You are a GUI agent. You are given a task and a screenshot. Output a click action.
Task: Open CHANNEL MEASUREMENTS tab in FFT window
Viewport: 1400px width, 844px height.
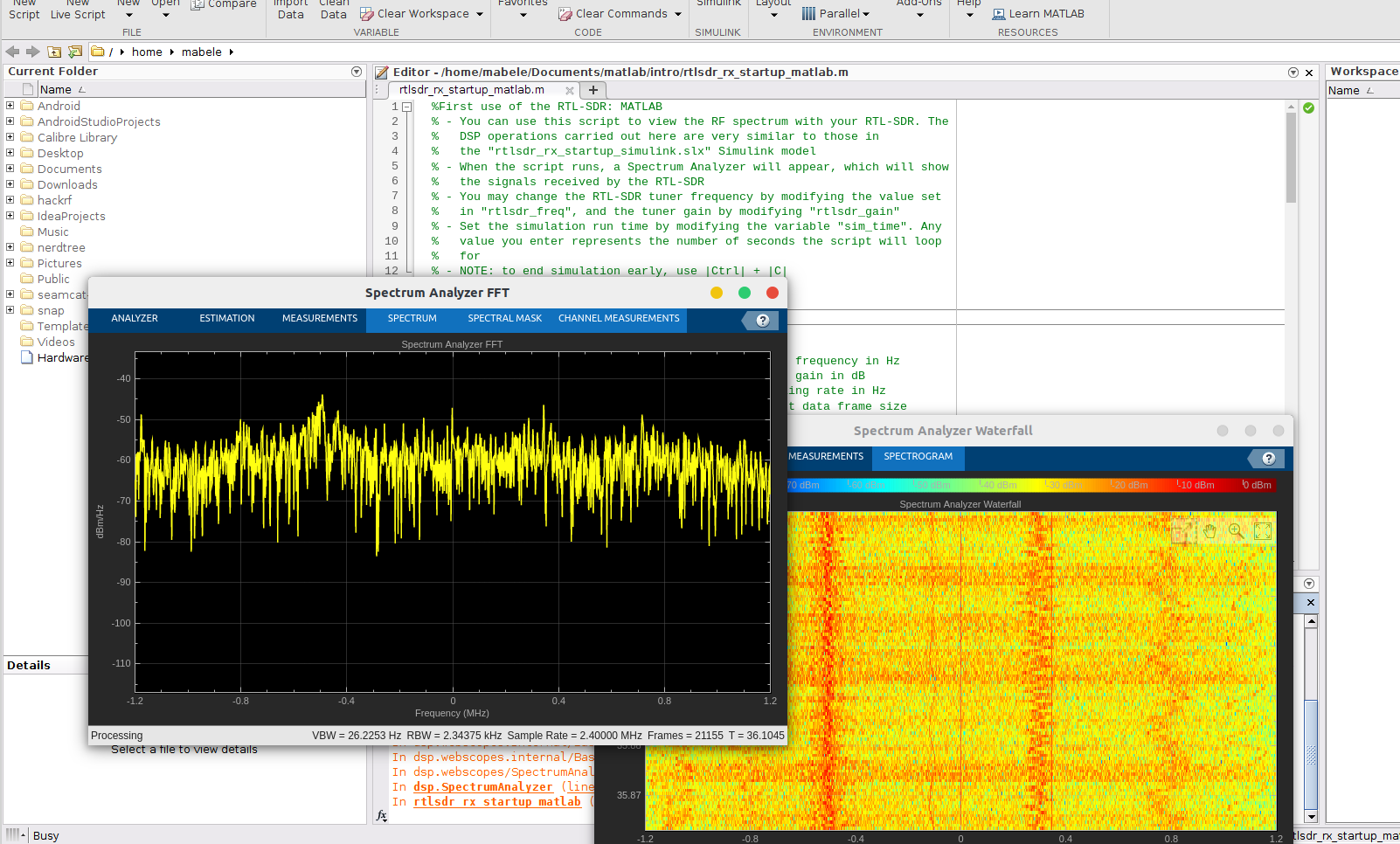619,319
